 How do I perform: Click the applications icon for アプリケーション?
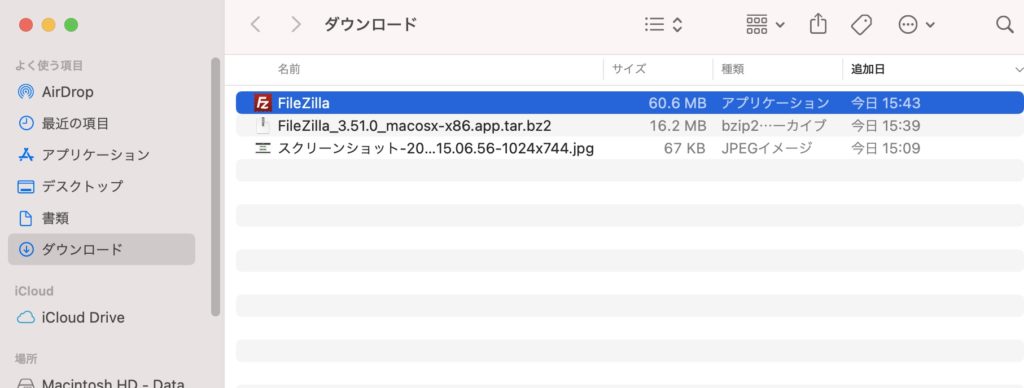click(x=25, y=155)
